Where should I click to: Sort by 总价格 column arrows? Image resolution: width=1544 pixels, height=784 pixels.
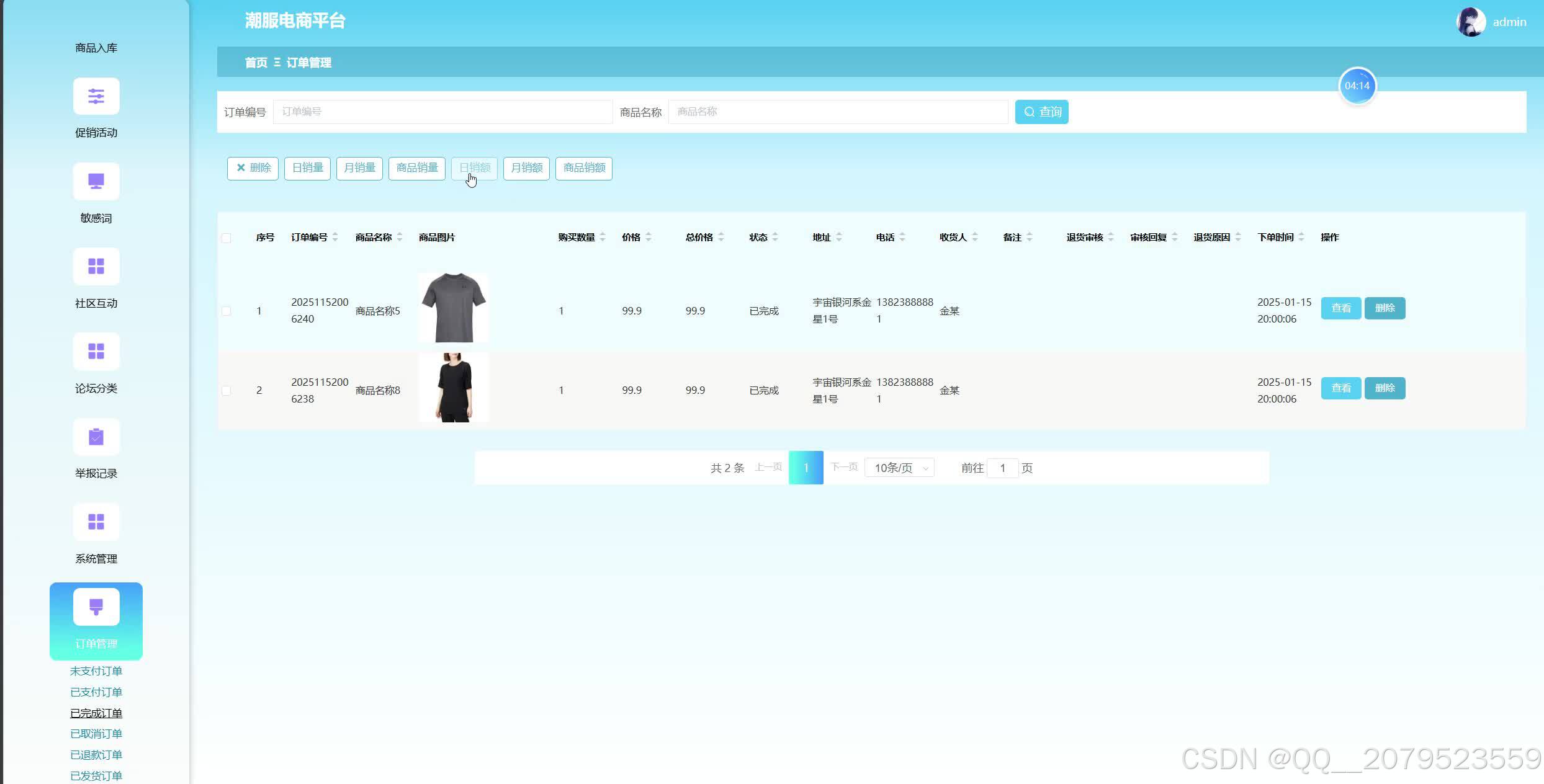721,237
